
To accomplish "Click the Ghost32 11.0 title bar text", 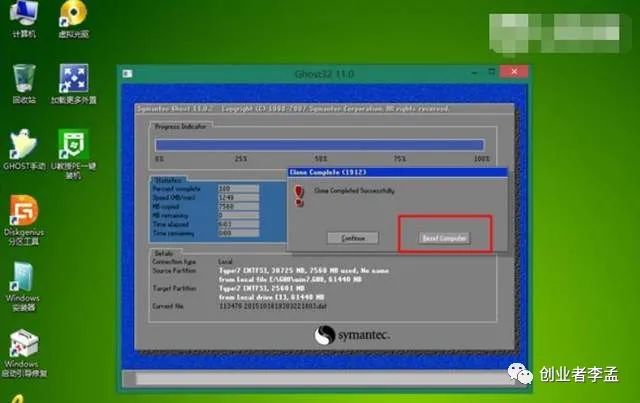I will 324,74.
